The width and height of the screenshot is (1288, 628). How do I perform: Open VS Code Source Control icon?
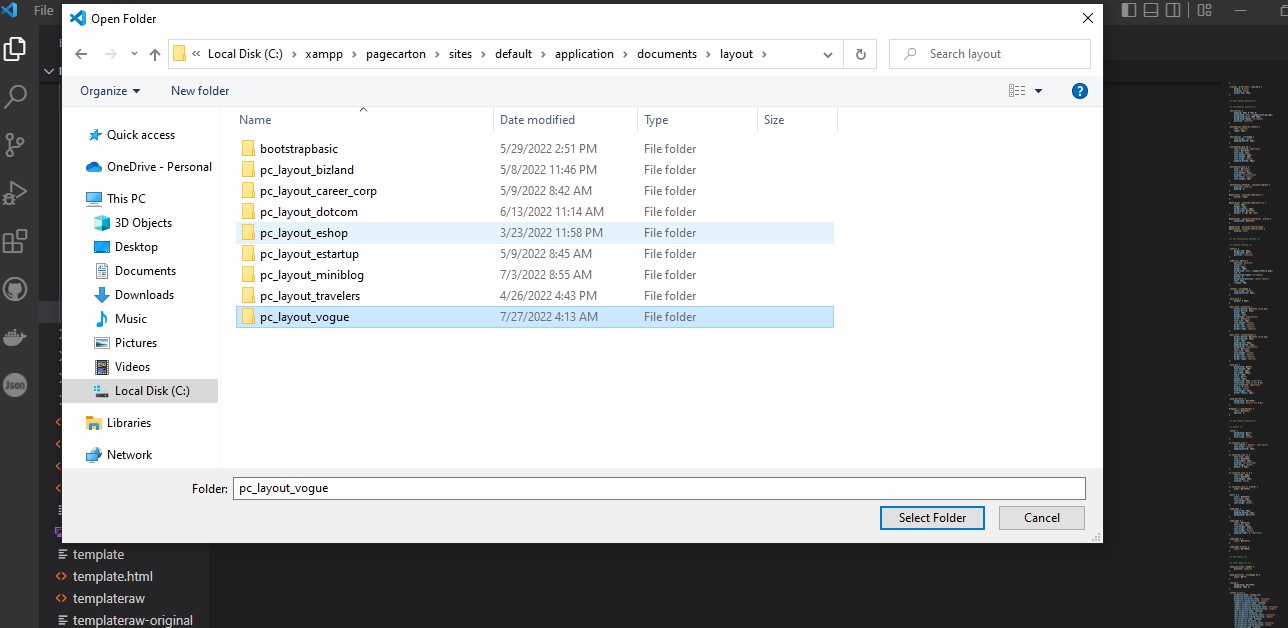(x=15, y=145)
